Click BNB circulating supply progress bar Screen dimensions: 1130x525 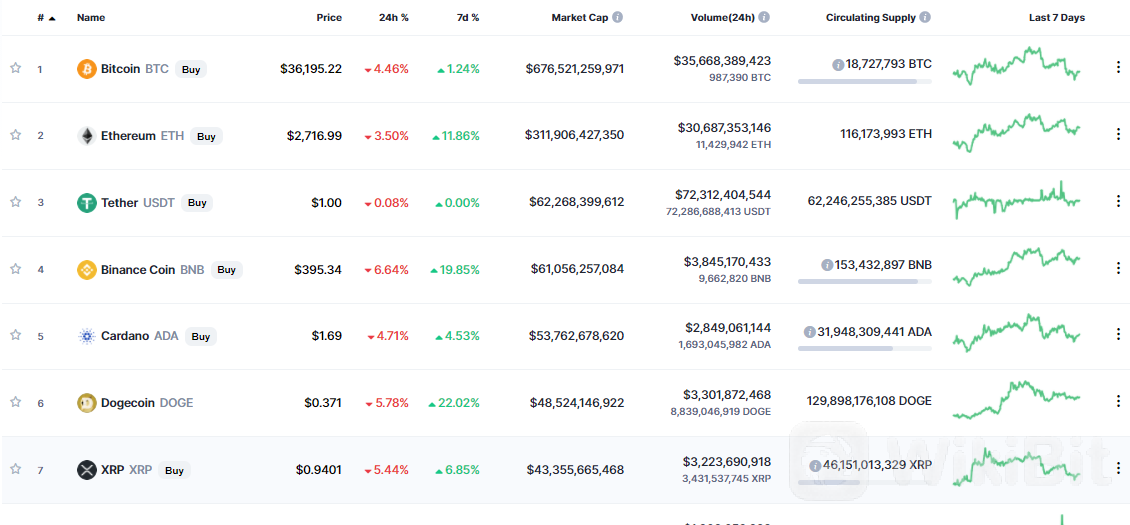(x=865, y=281)
